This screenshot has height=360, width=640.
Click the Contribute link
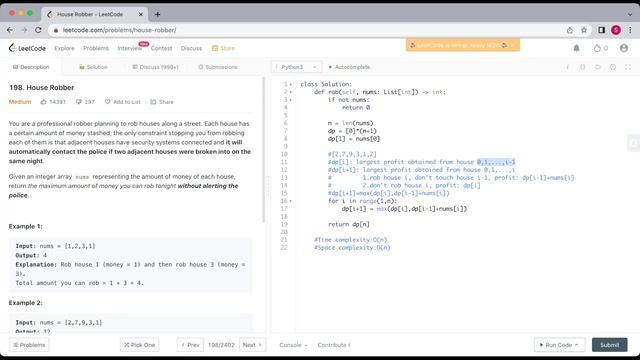point(334,345)
